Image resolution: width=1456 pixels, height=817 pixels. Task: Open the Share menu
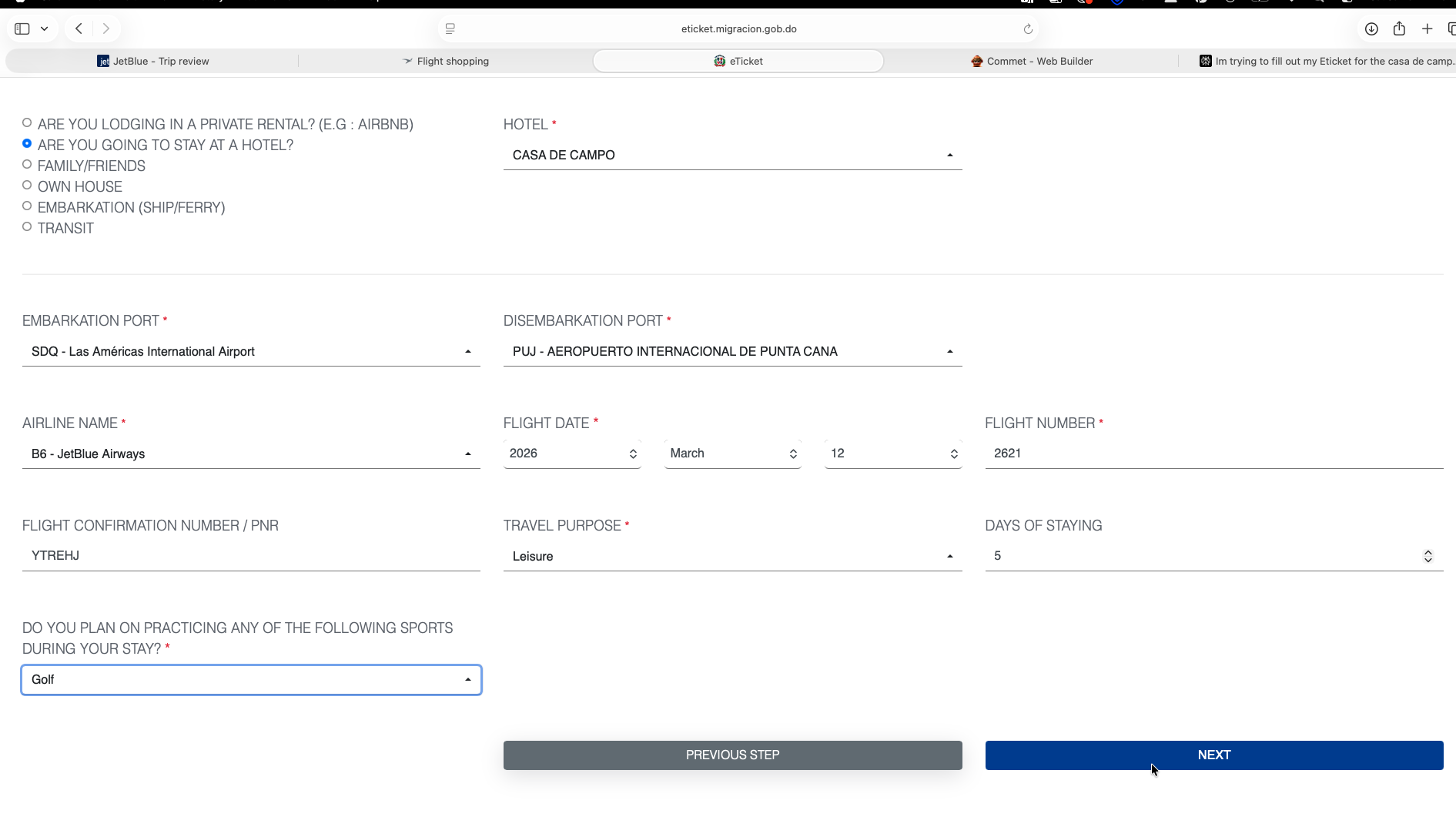[1400, 28]
